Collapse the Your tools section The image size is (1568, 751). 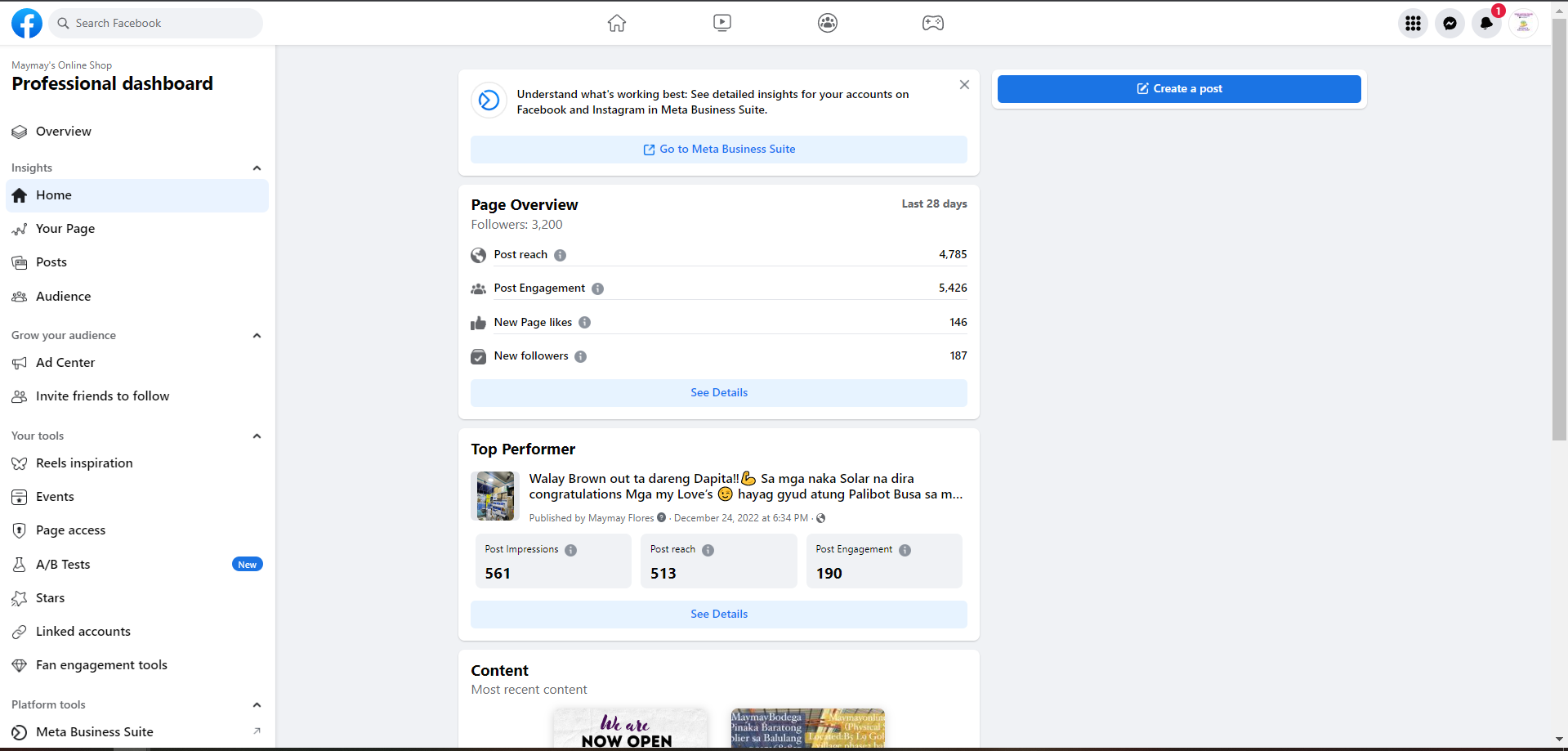pyautogui.click(x=257, y=436)
